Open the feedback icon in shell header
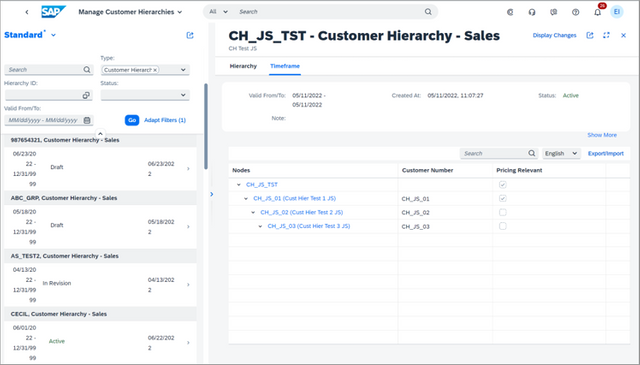The width and height of the screenshot is (640, 365). click(553, 12)
